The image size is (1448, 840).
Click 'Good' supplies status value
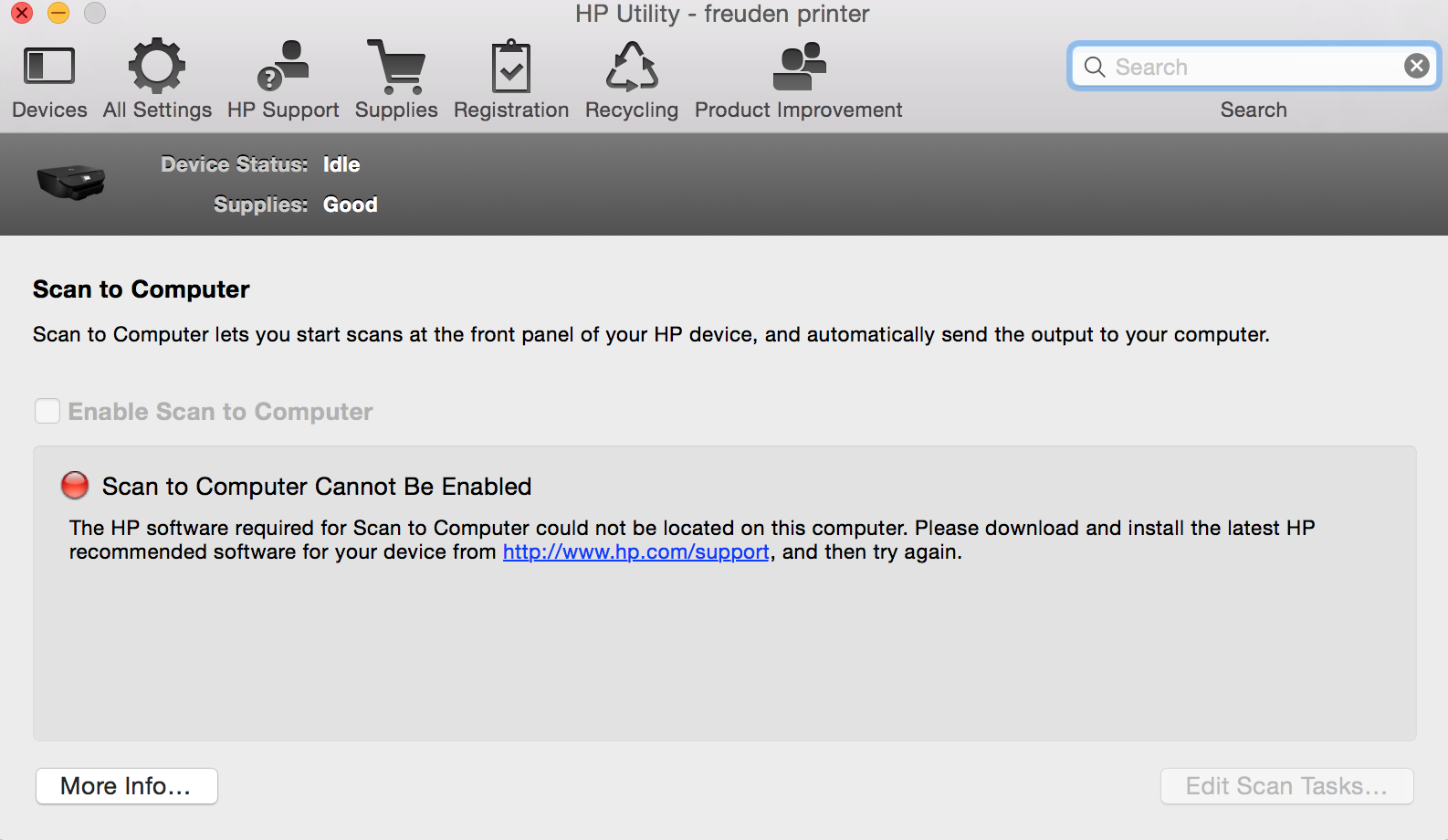click(351, 205)
